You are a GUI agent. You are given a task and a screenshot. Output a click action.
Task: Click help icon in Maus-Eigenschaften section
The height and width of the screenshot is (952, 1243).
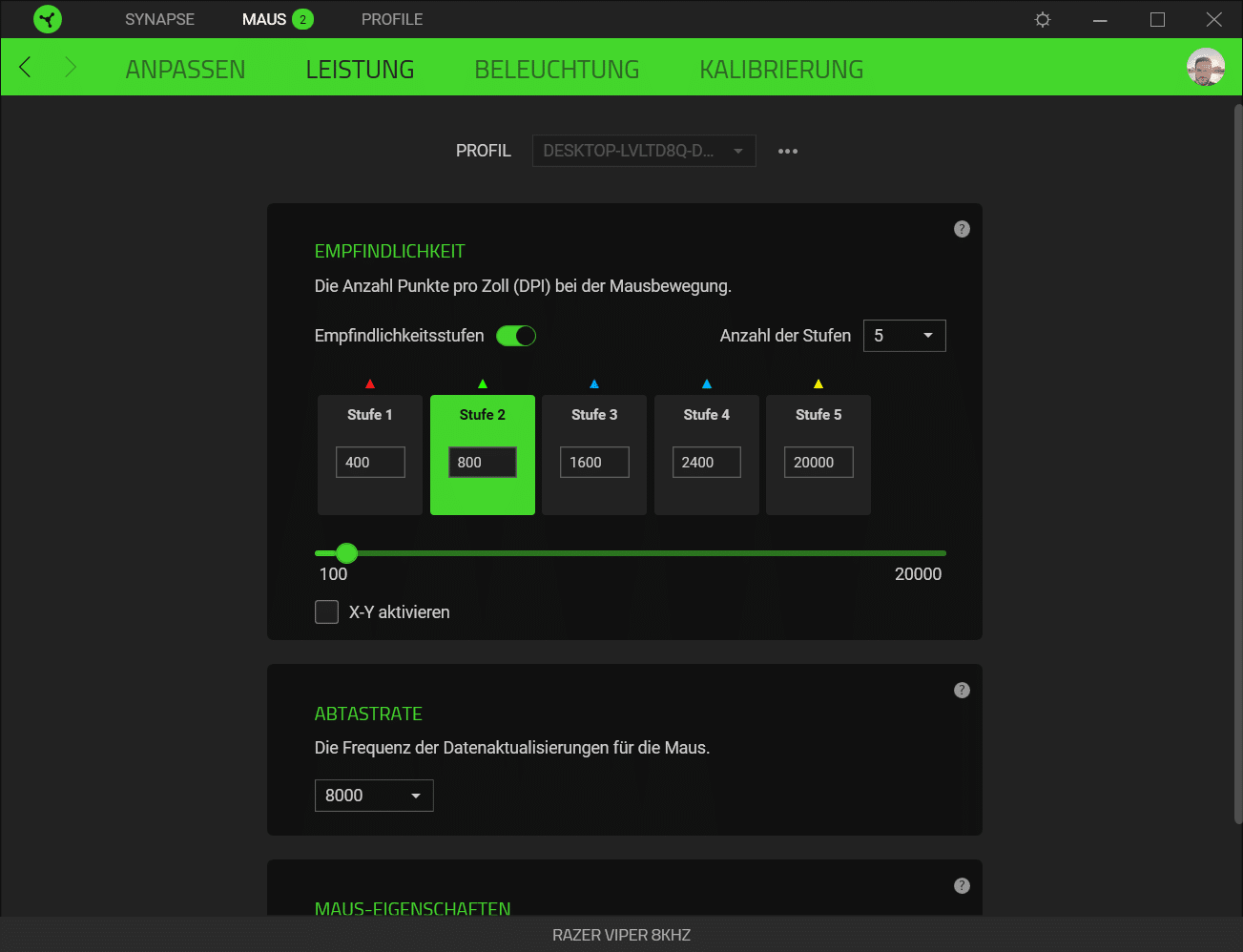point(962,885)
